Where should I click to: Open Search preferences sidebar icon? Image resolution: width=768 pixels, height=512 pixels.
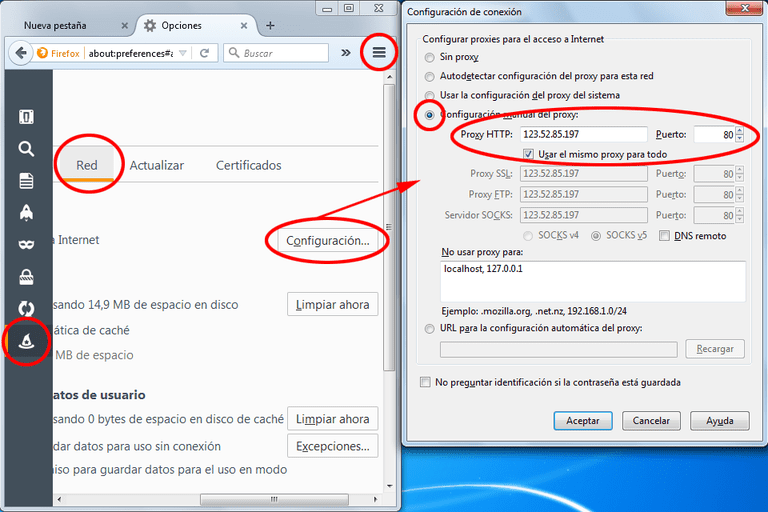[x=26, y=149]
